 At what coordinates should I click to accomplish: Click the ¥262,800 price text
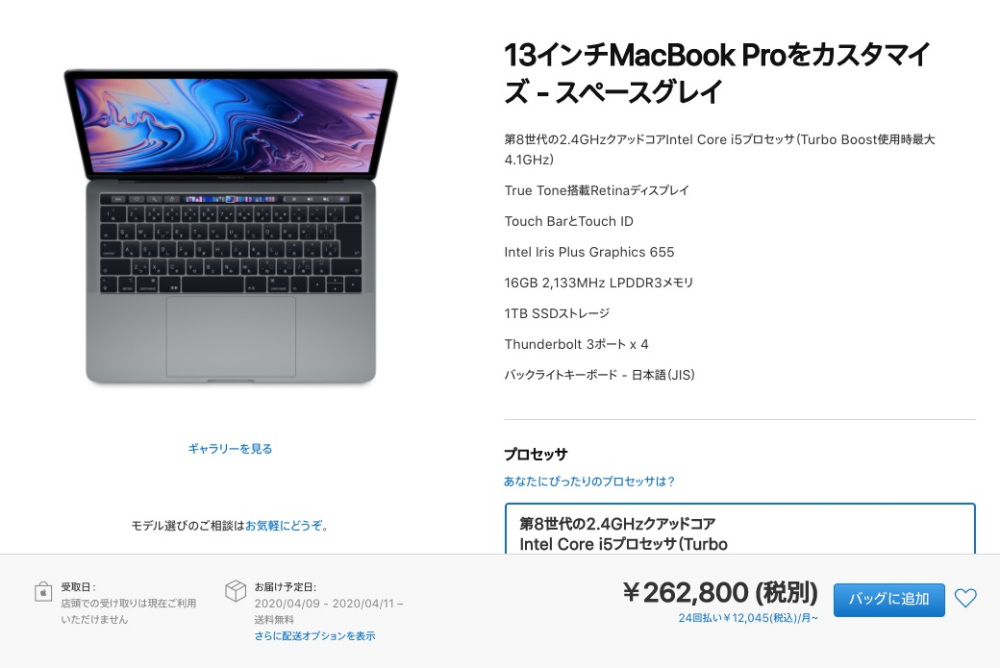point(720,593)
